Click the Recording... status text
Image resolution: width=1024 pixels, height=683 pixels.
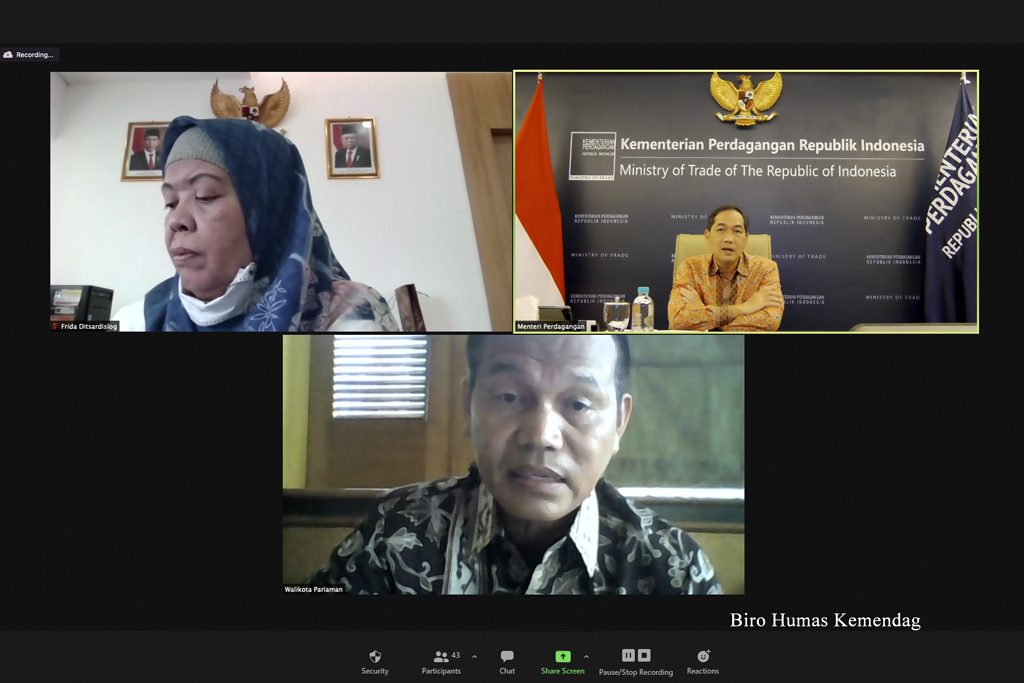35,55
